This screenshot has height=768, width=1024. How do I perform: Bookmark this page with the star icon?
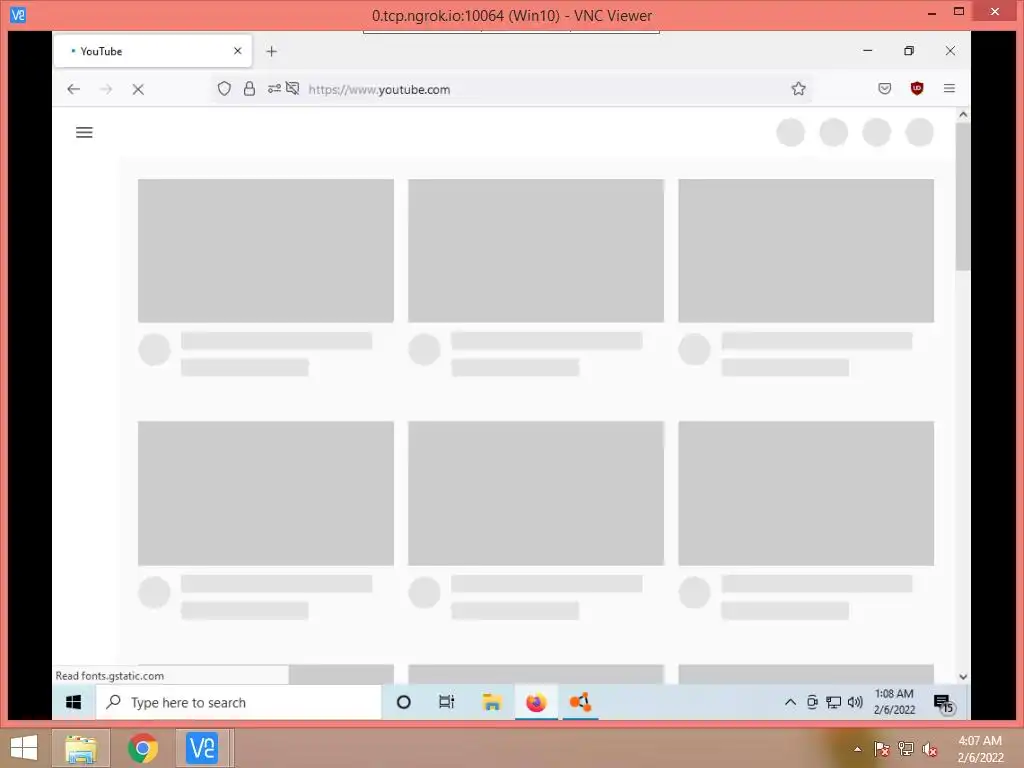(x=798, y=89)
